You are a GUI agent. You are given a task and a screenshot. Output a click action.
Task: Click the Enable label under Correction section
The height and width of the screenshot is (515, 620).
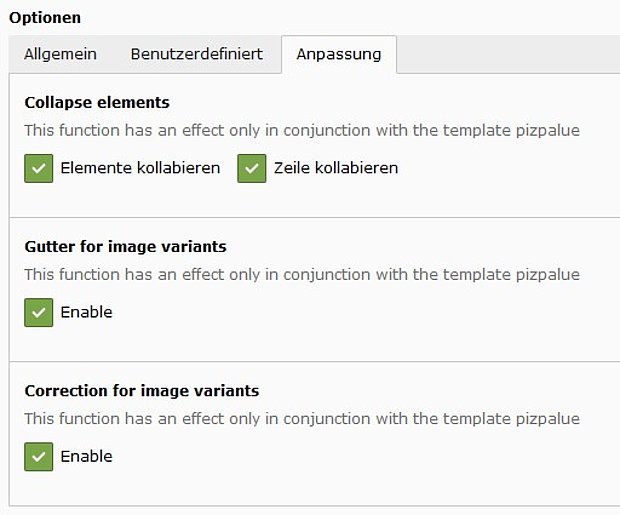point(86,456)
